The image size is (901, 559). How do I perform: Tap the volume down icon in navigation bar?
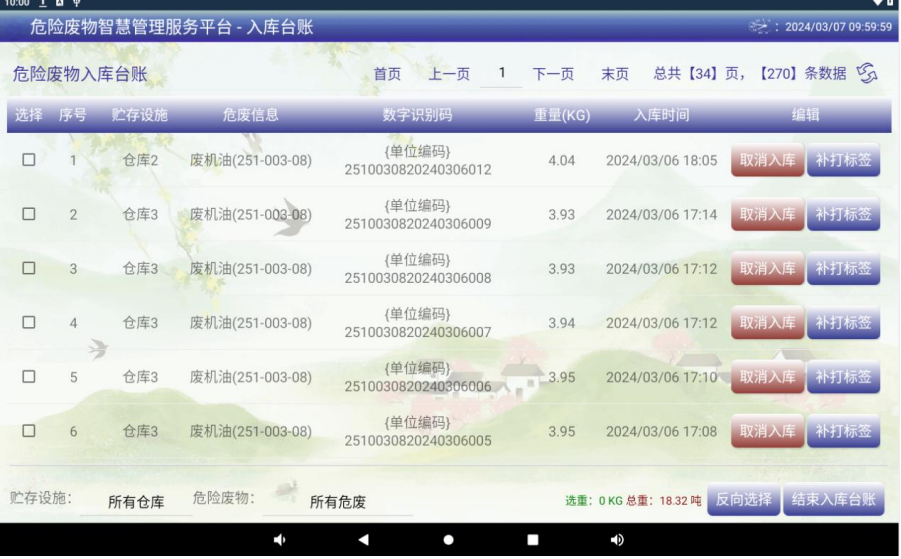[280, 540]
